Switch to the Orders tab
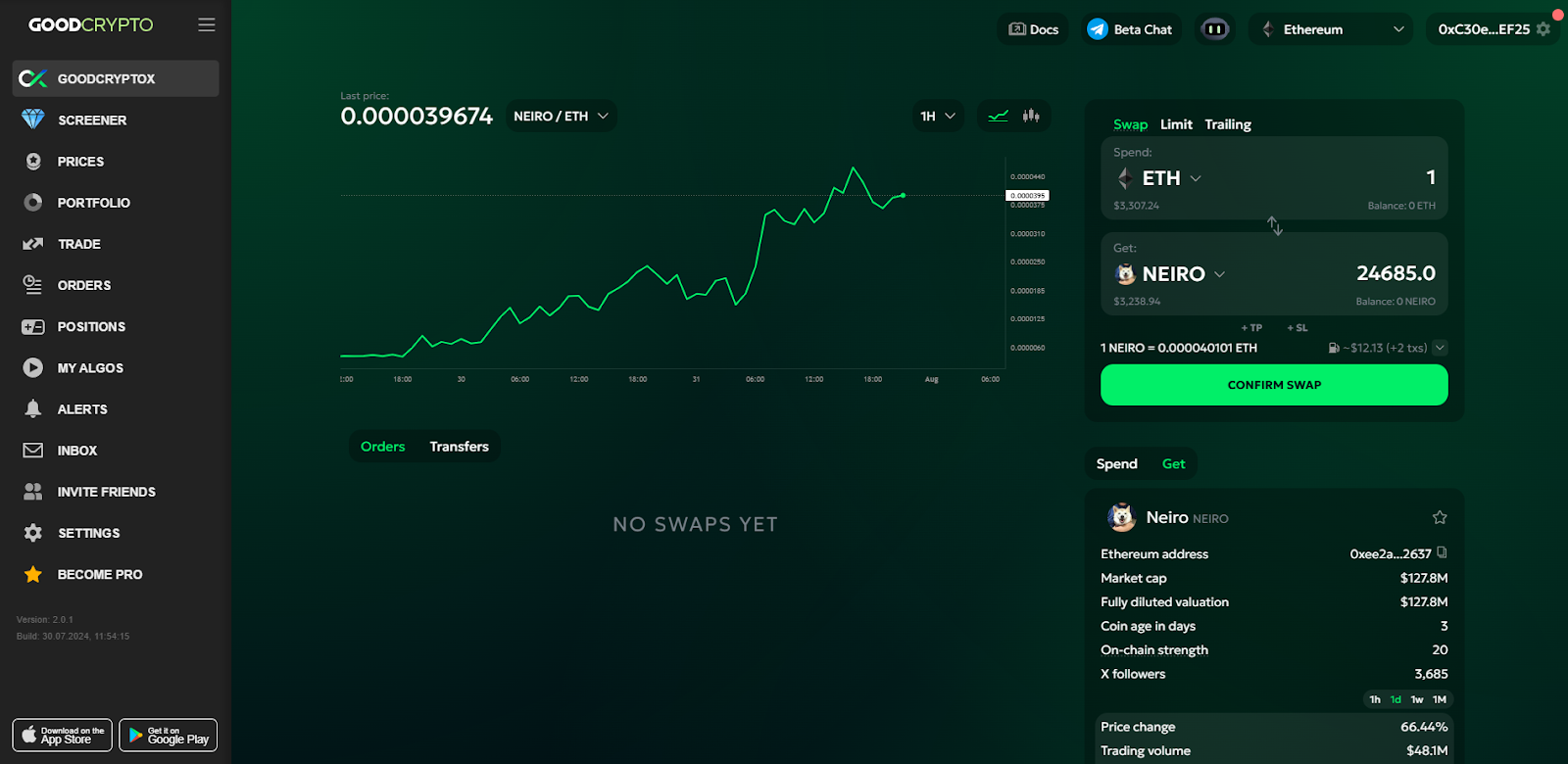Viewport: 1568px width, 764px height. pos(382,447)
